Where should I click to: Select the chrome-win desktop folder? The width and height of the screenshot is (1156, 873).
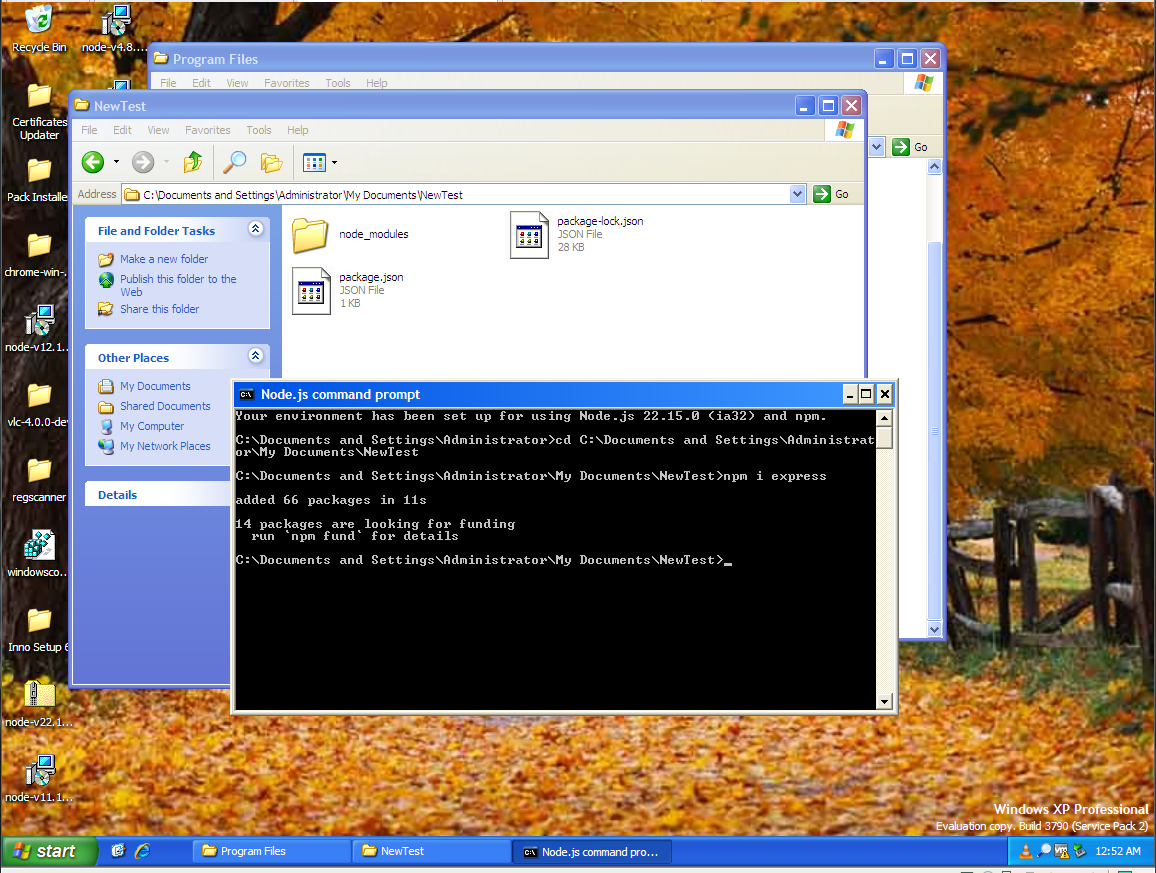point(39,246)
